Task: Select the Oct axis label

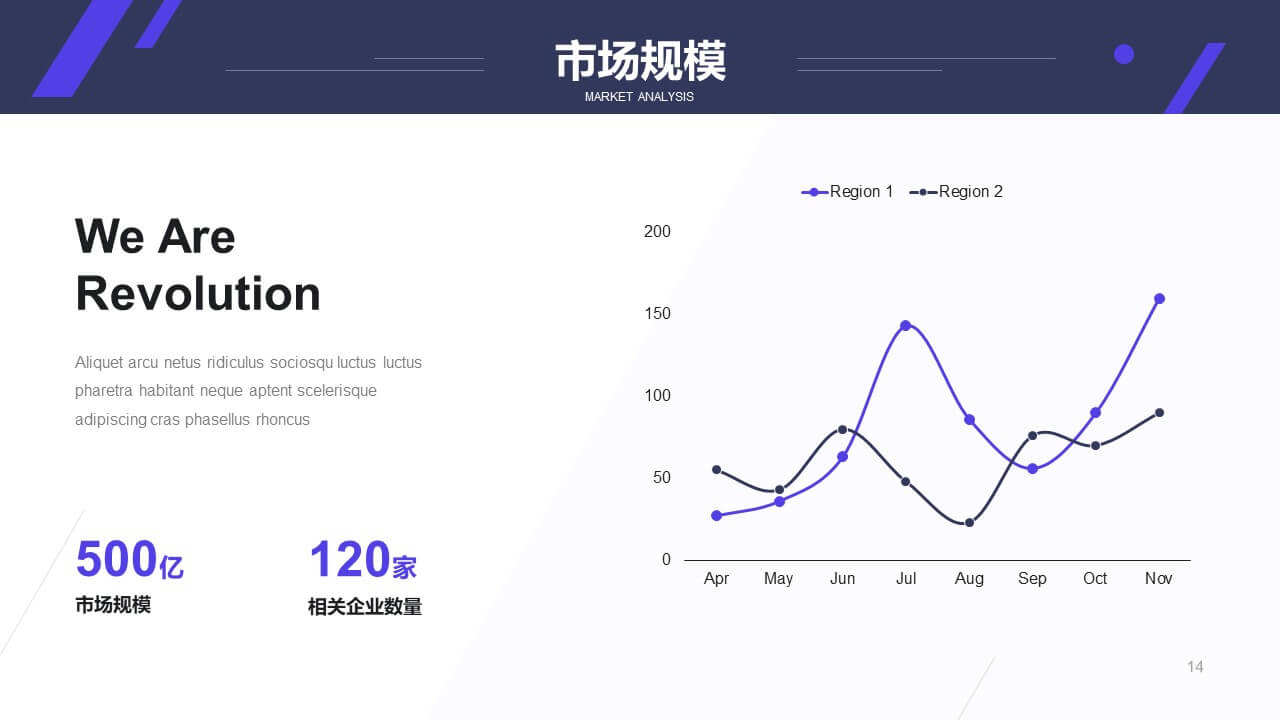Action: (x=1095, y=579)
